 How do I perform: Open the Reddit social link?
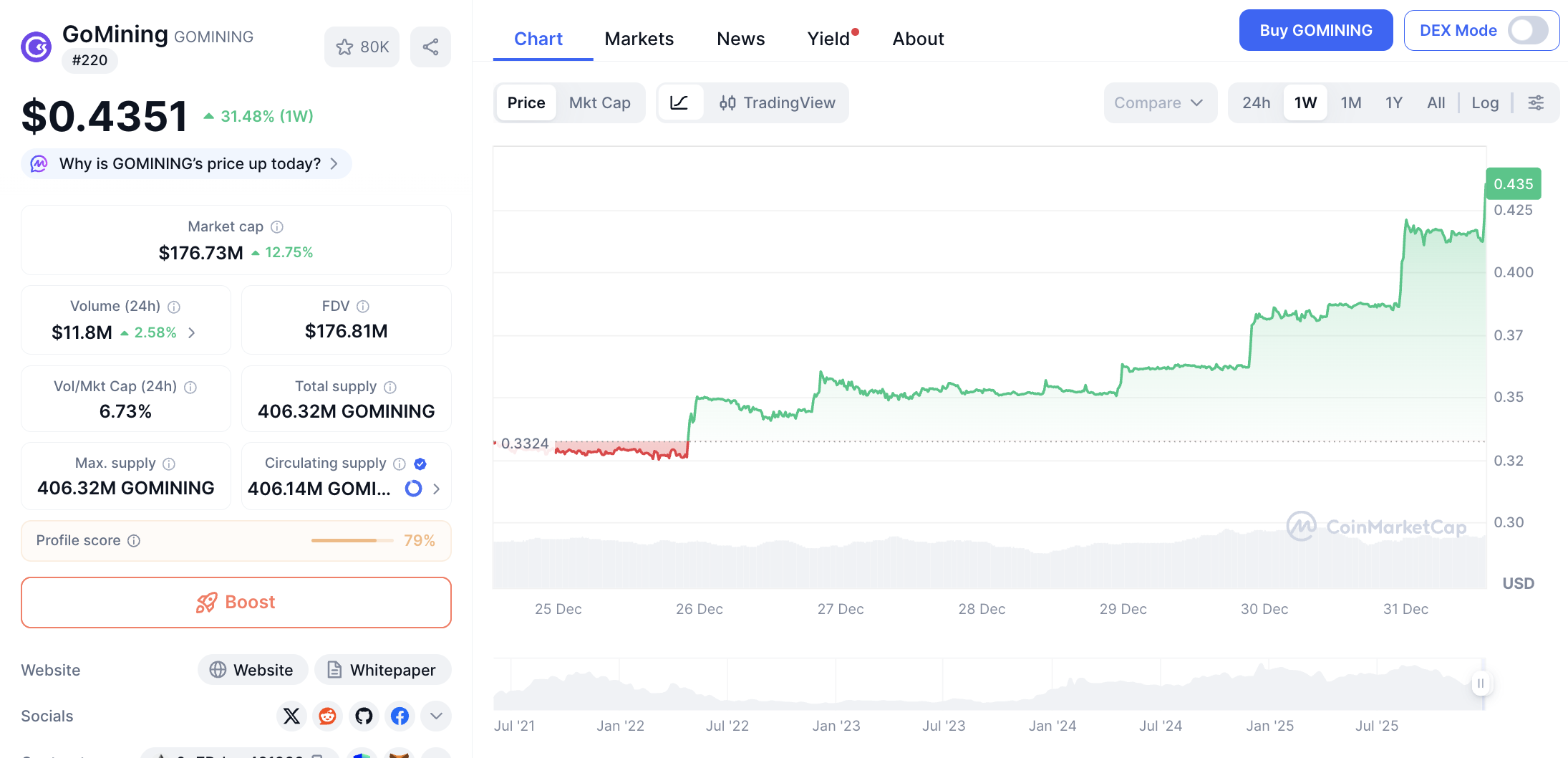click(x=327, y=716)
